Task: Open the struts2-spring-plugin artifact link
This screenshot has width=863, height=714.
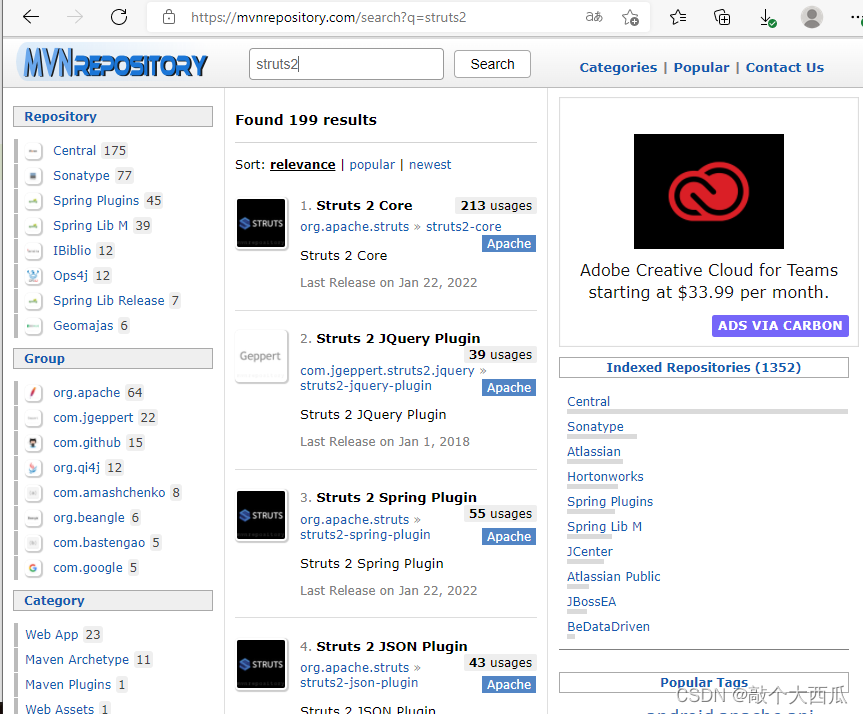Action: 365,535
